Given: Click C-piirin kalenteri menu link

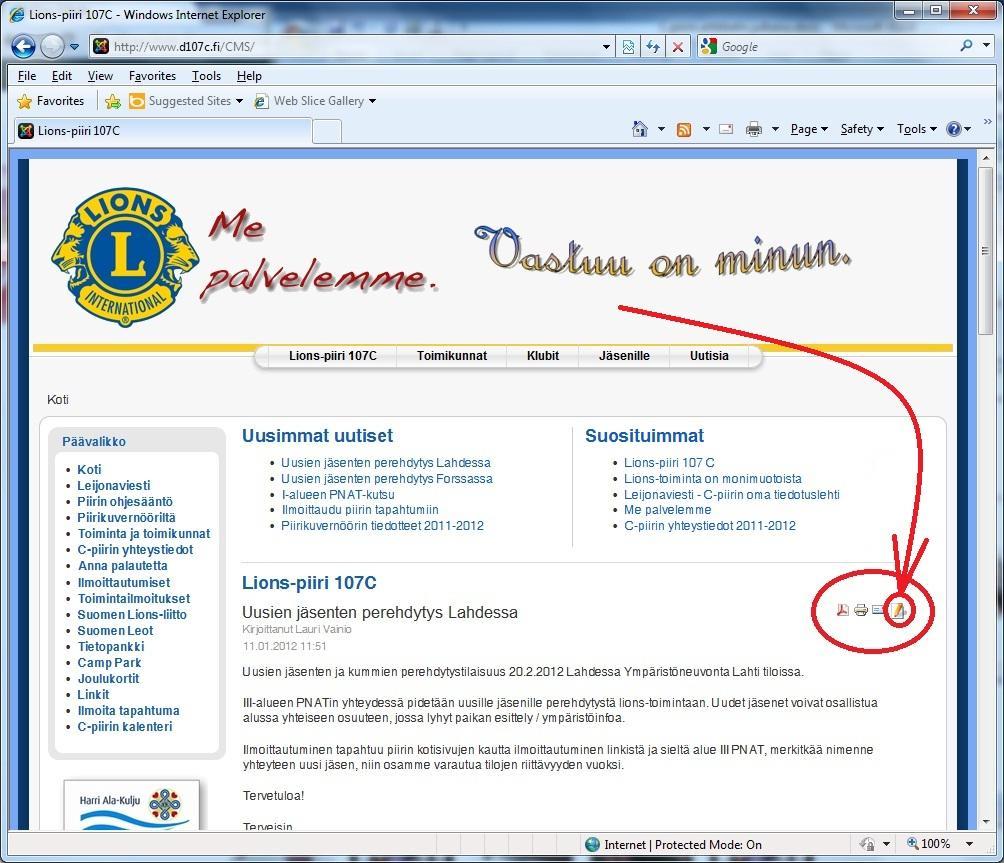Looking at the screenshot, I should click(x=125, y=727).
